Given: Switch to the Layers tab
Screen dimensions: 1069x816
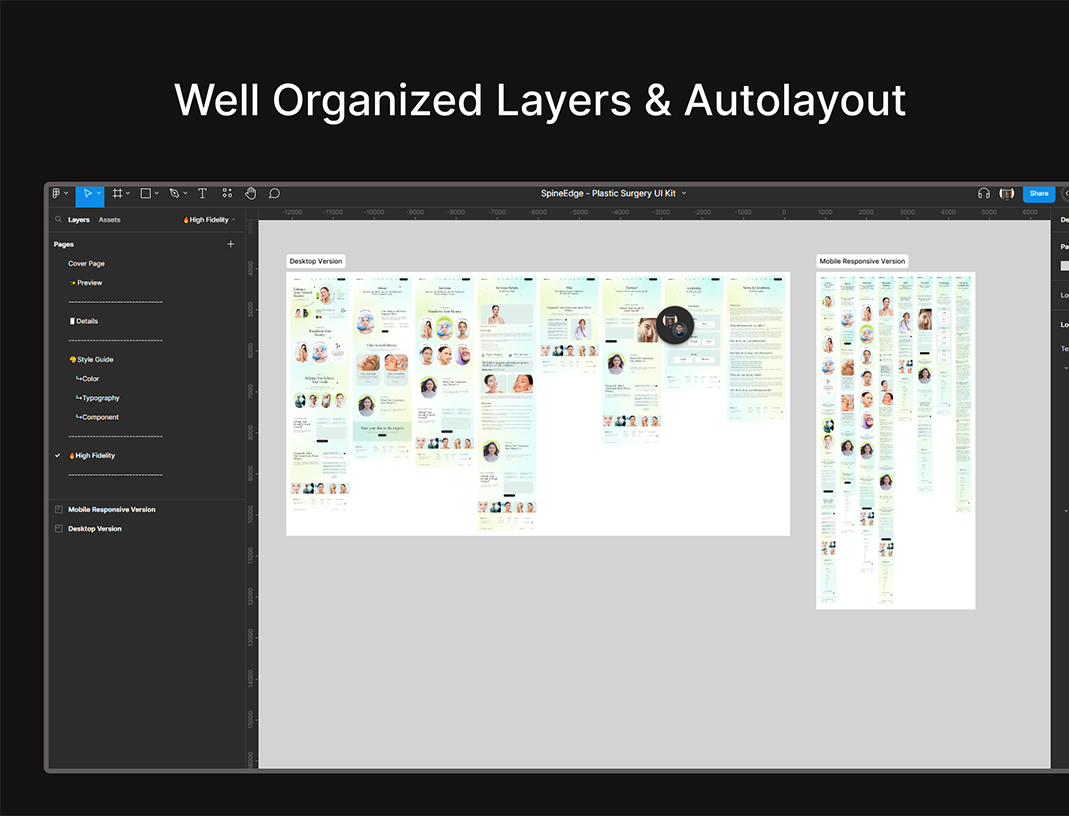Looking at the screenshot, I should pos(79,220).
